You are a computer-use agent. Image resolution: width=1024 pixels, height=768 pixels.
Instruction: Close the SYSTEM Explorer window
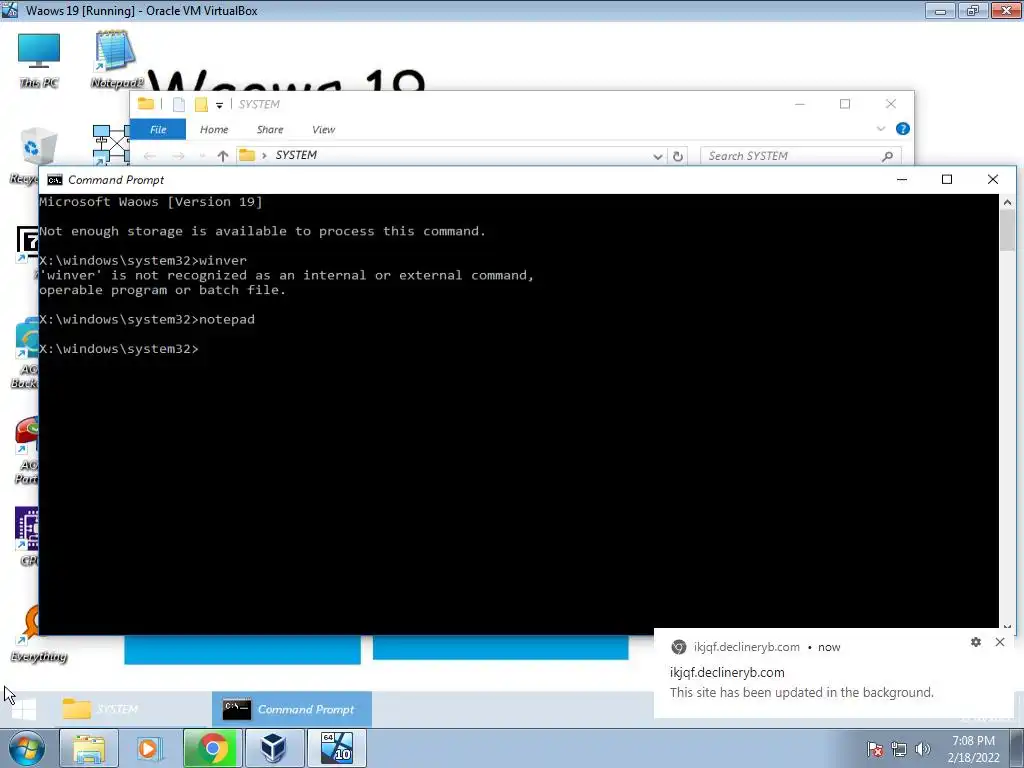coord(891,104)
